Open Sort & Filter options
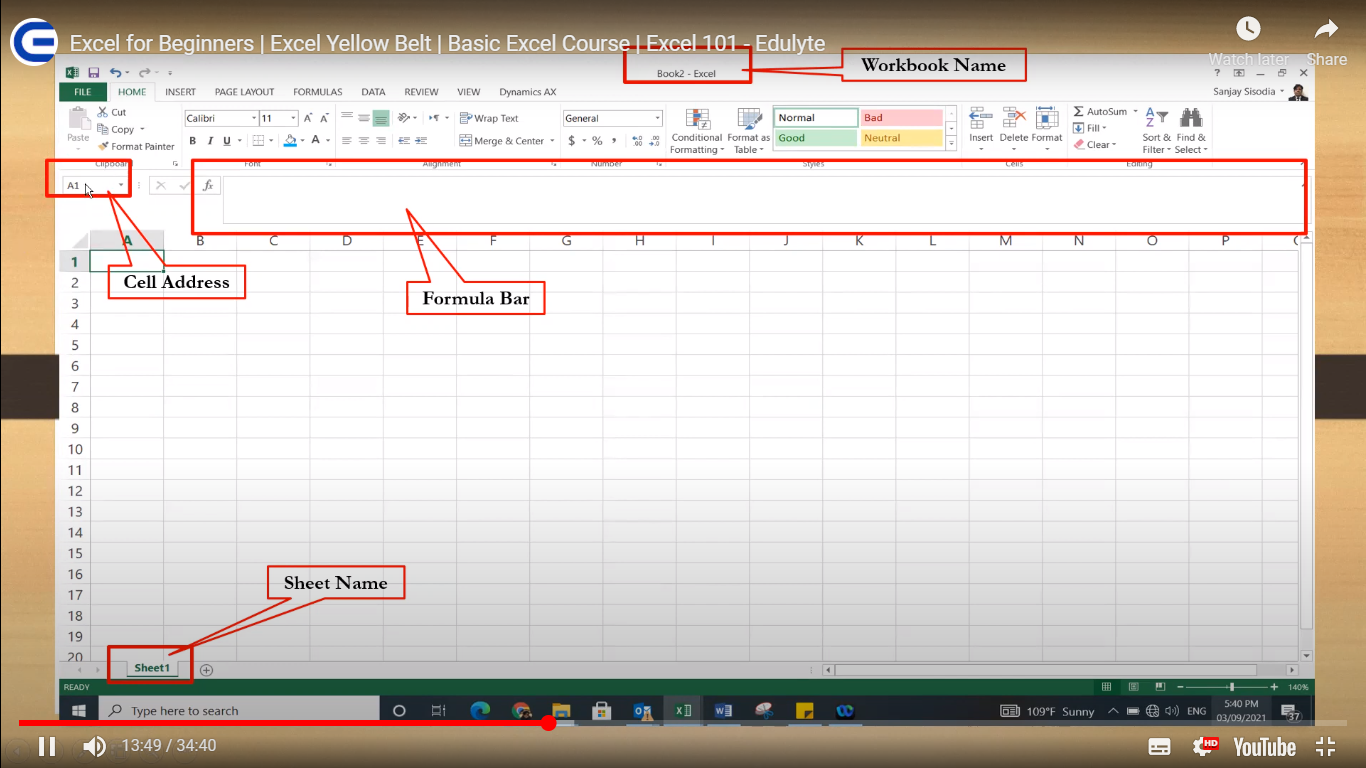 (1156, 131)
